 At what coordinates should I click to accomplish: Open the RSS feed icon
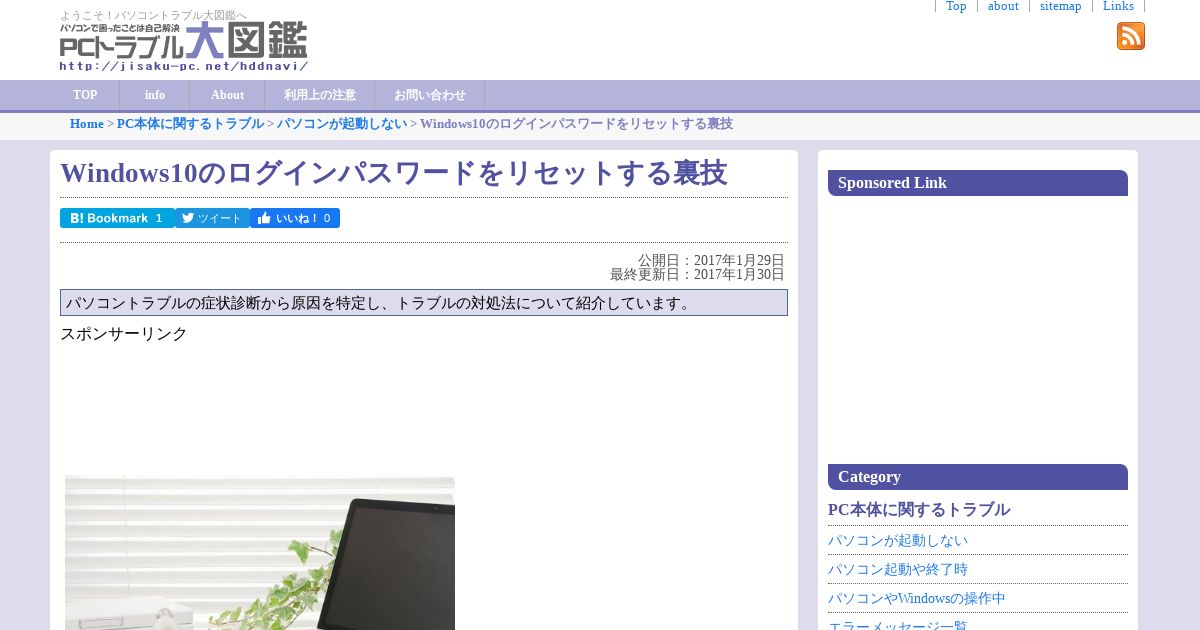[1131, 36]
